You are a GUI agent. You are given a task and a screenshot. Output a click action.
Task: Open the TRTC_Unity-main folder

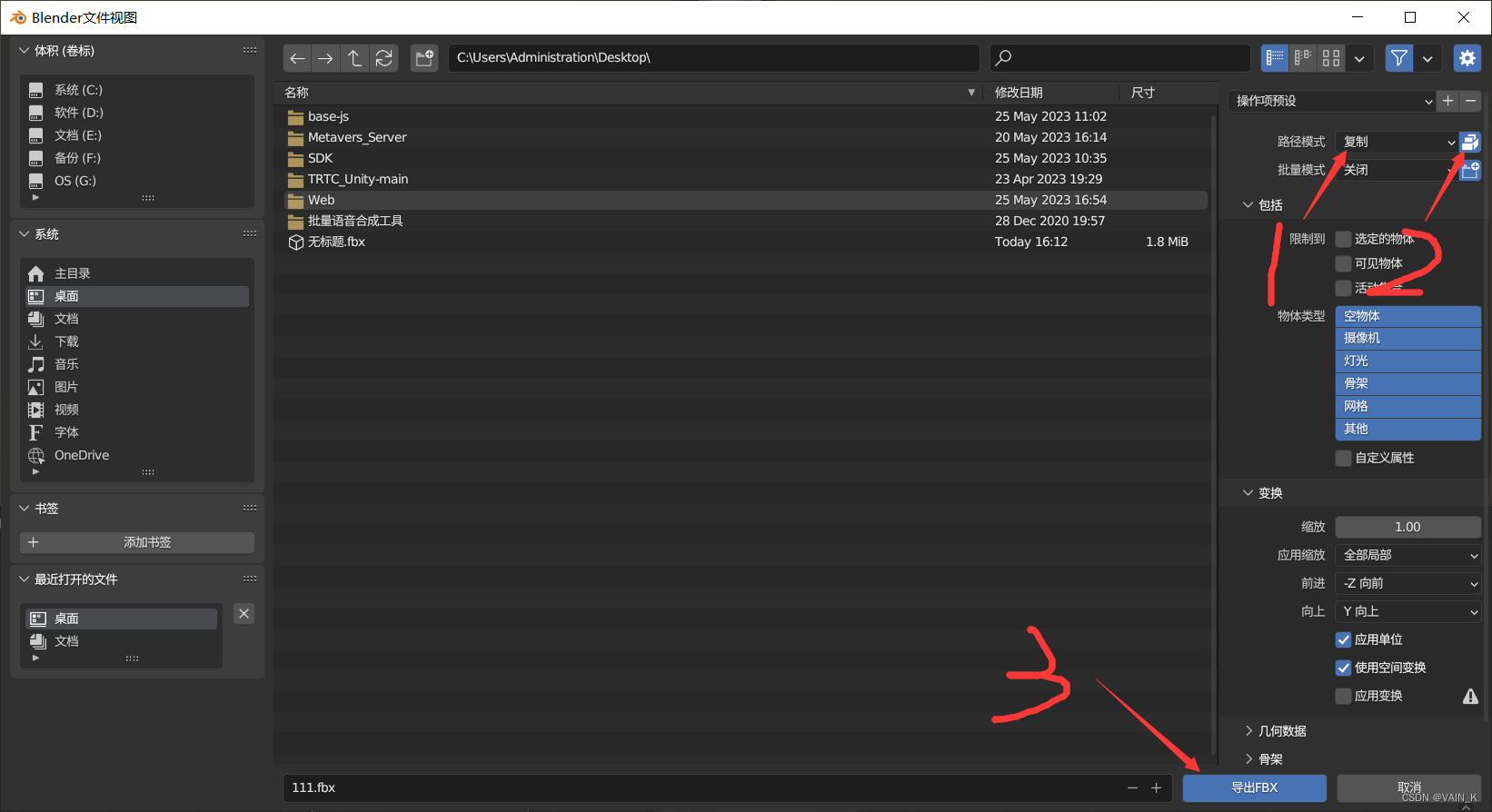(745, 179)
